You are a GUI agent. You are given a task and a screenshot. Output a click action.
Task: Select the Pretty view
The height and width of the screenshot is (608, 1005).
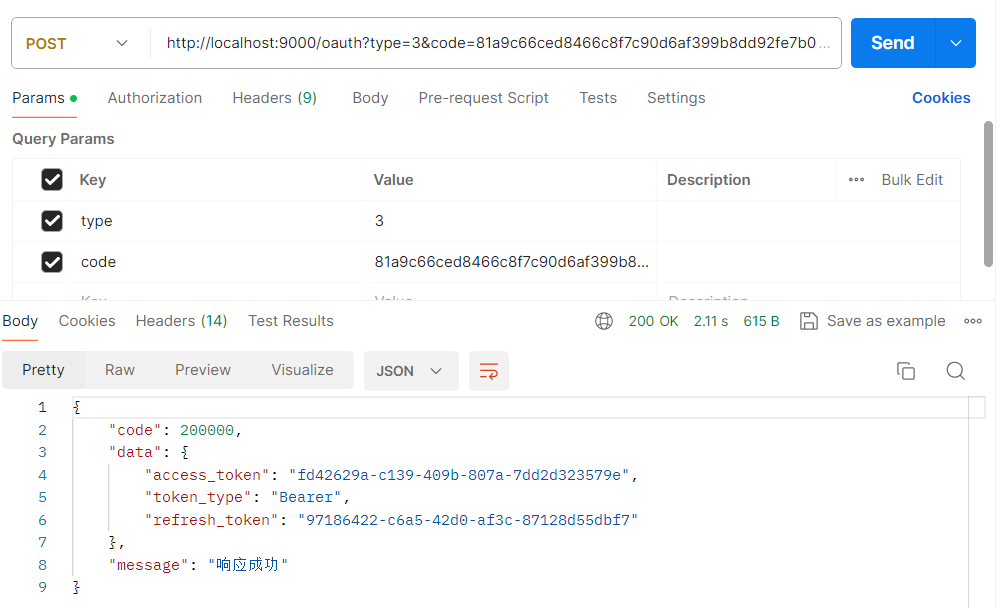click(43, 370)
